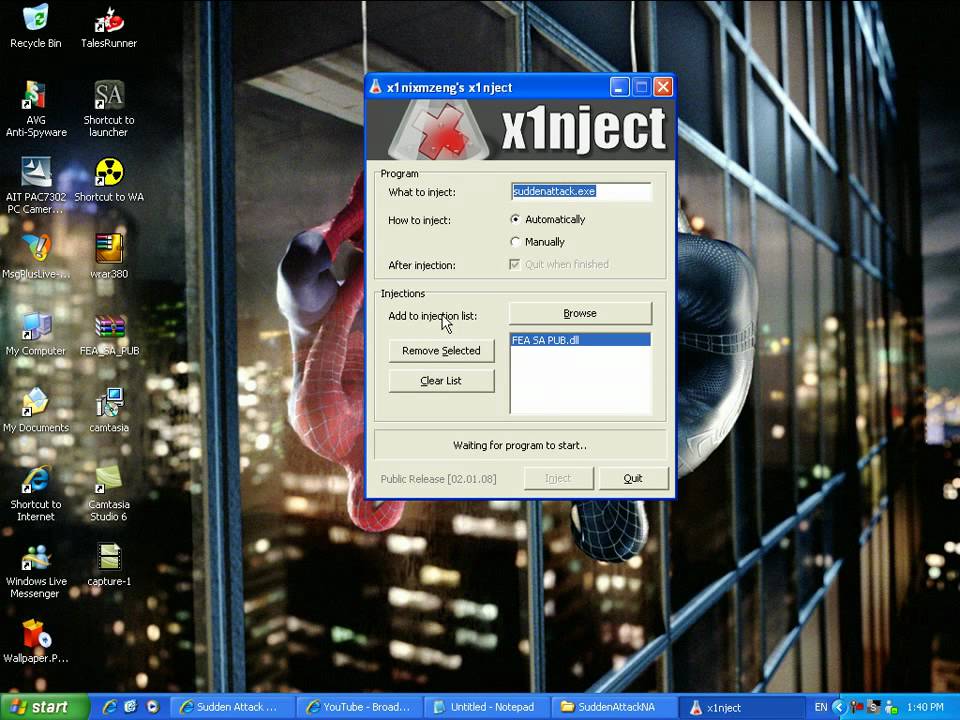Switch to Sudden Attack taskbar window
Screen dimensions: 960x720
pyautogui.click(x=232, y=707)
